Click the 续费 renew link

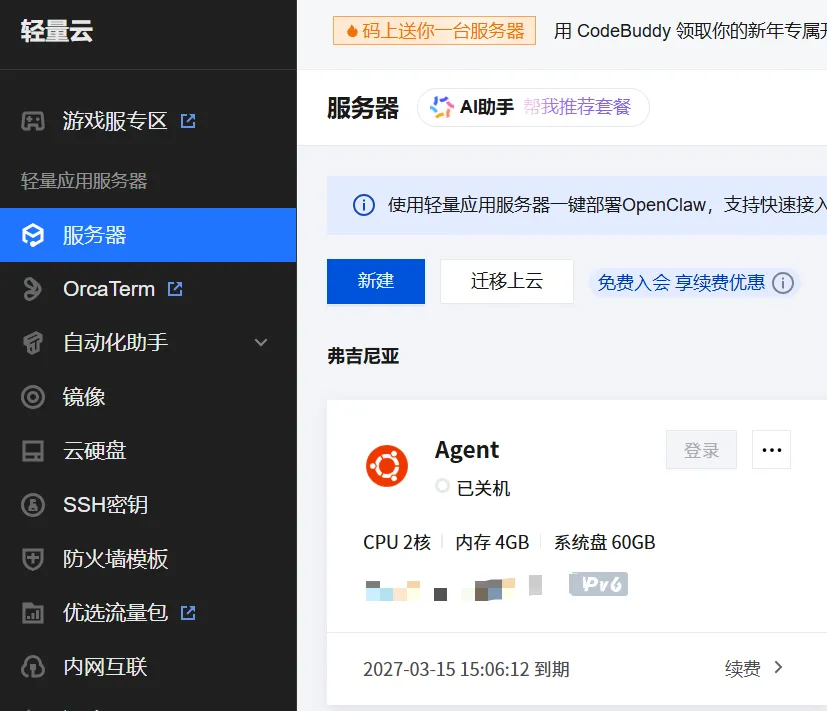pos(743,669)
